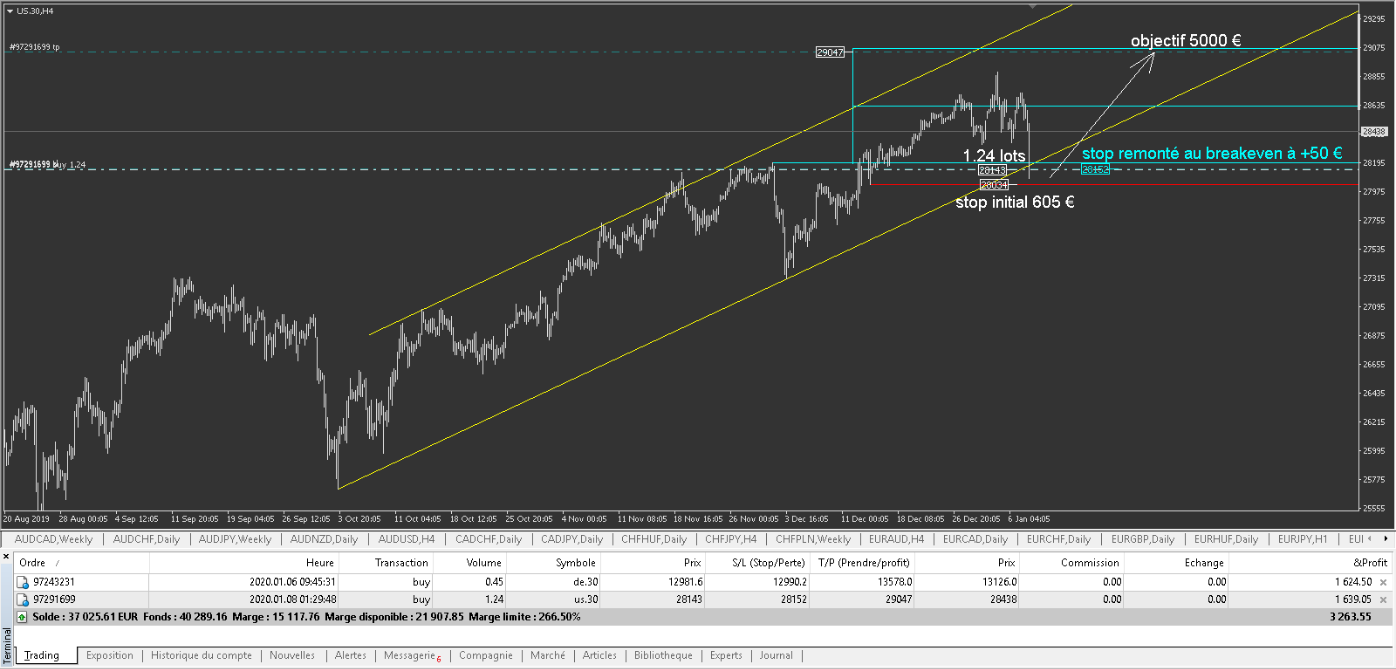Screen dimensions: 1396x669
Task: Switch to the Nouvelles tab
Action: point(292,655)
